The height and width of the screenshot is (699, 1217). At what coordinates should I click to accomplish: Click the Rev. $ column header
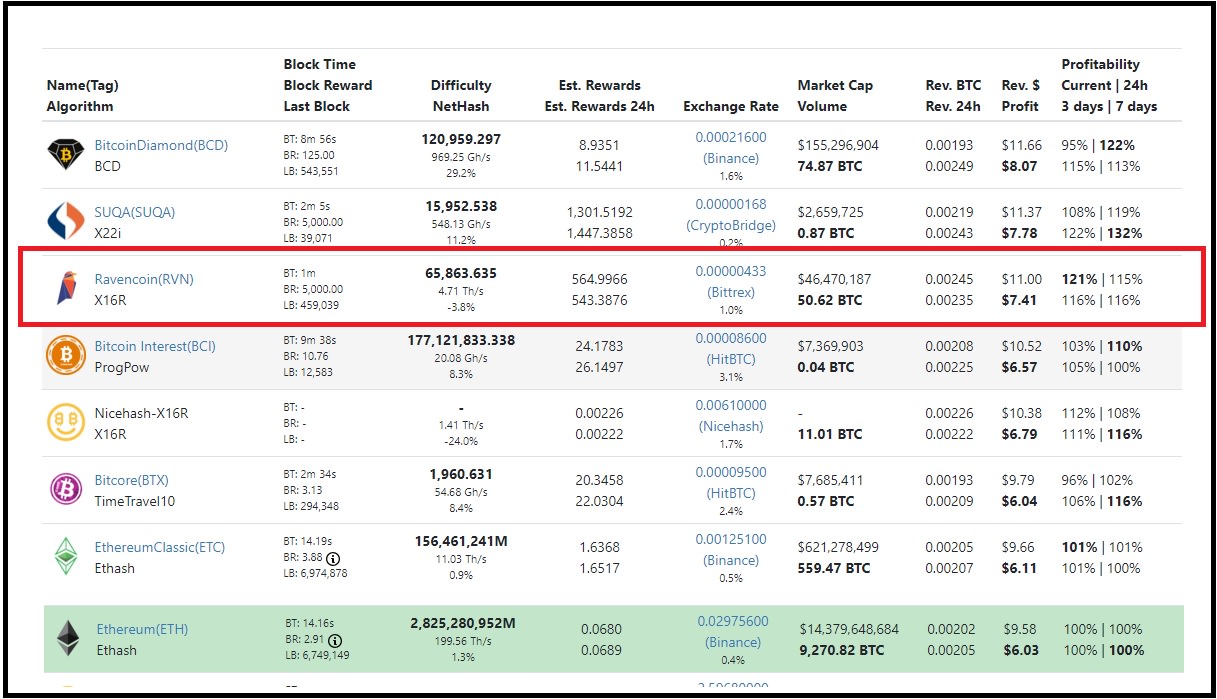click(1020, 86)
